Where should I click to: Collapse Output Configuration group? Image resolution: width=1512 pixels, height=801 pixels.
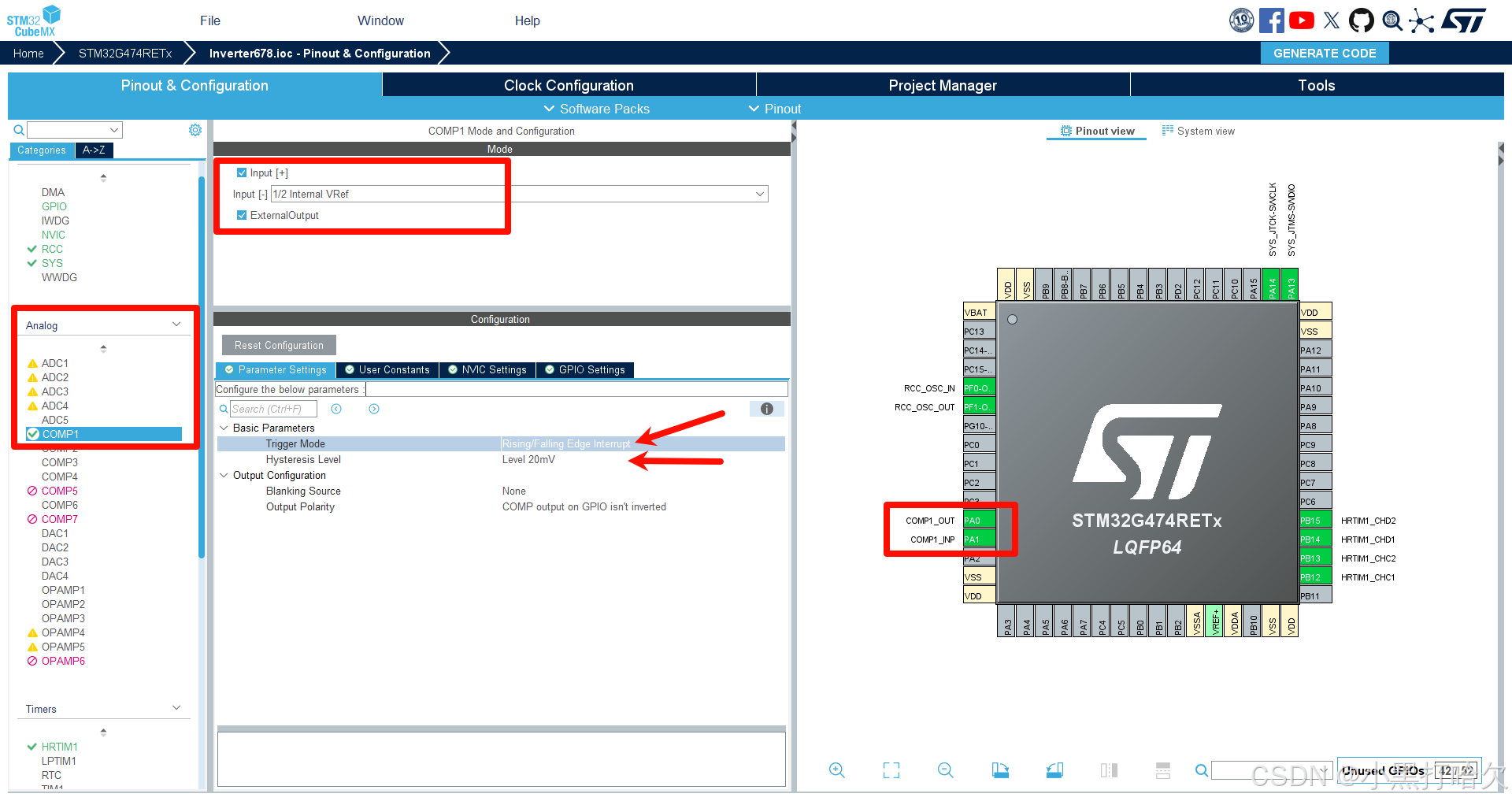[224, 475]
